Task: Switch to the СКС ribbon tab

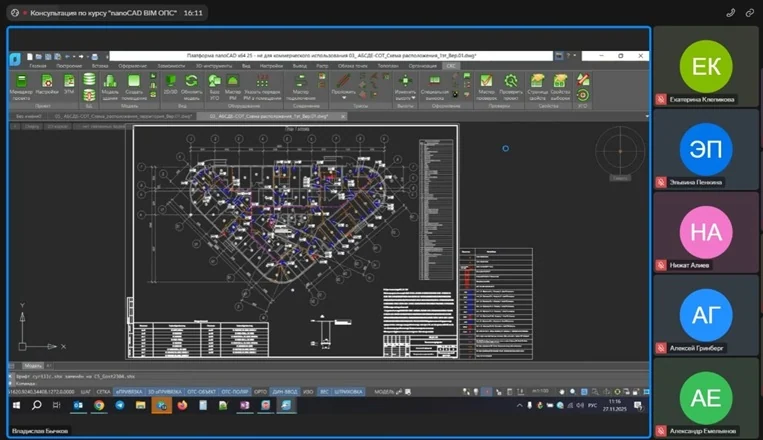Action: coord(451,66)
